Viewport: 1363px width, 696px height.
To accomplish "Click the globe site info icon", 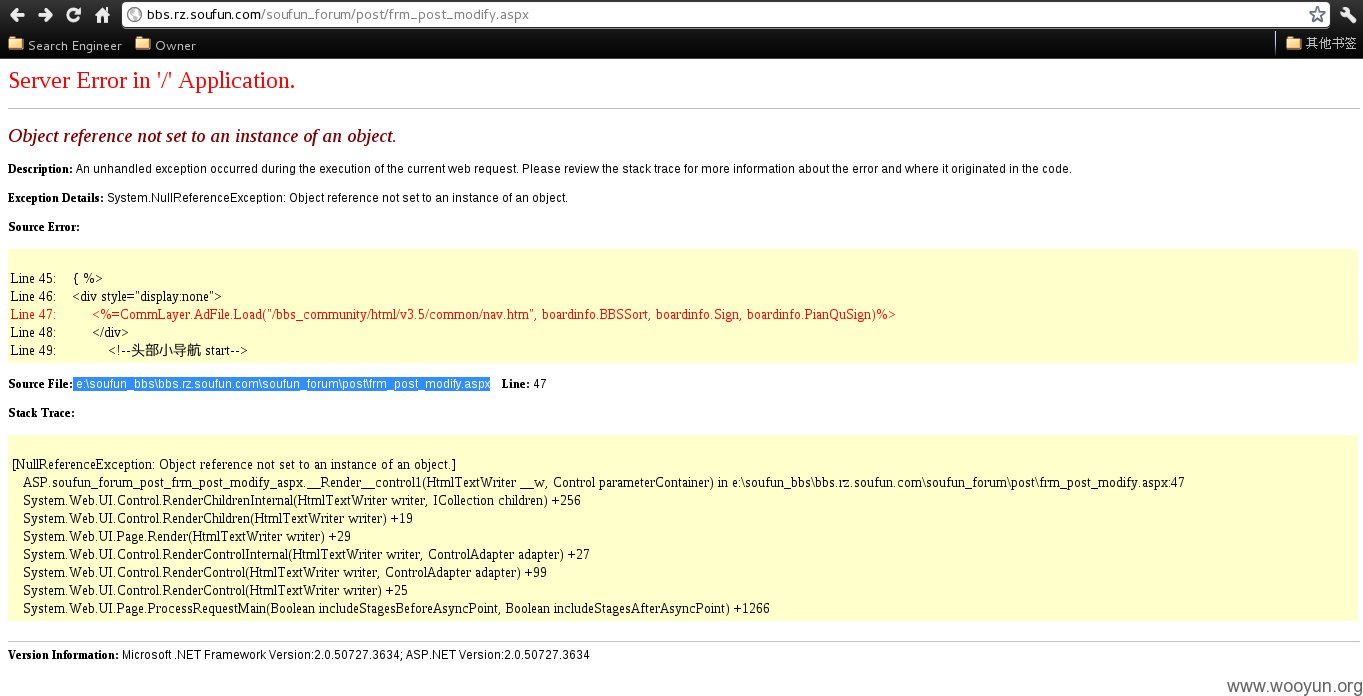I will [135, 15].
